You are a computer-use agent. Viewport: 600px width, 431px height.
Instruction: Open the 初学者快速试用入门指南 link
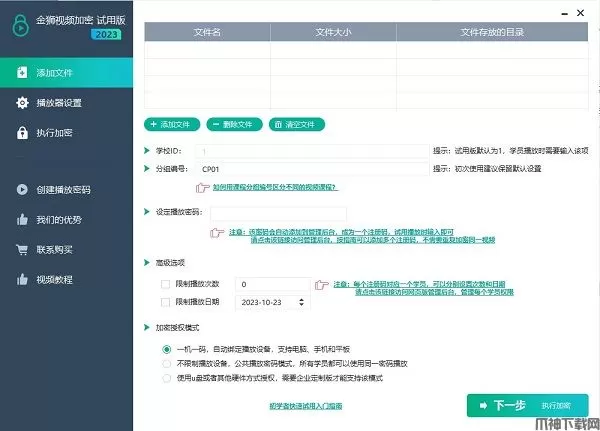305,406
